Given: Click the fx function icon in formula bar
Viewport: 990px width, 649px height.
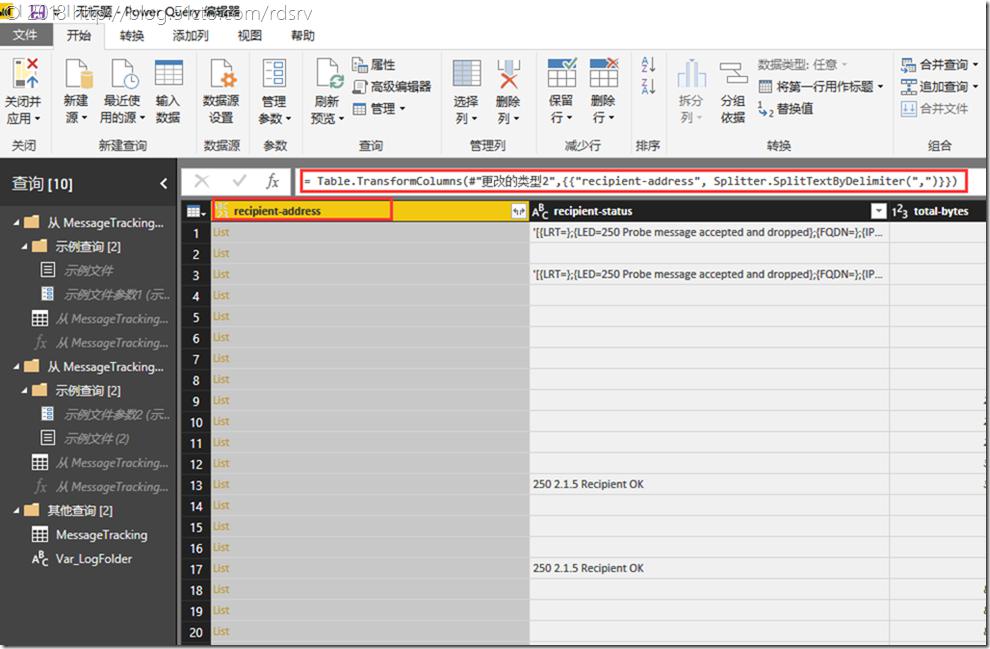Looking at the screenshot, I should pos(272,181).
